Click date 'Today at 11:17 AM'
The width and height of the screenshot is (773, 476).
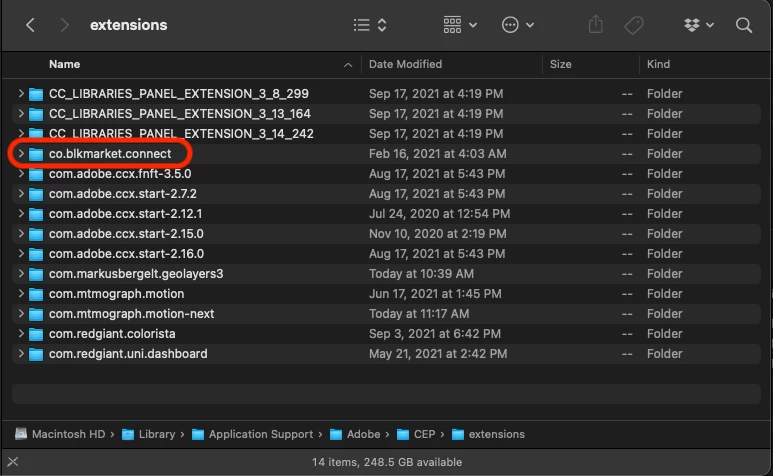tap(419, 314)
